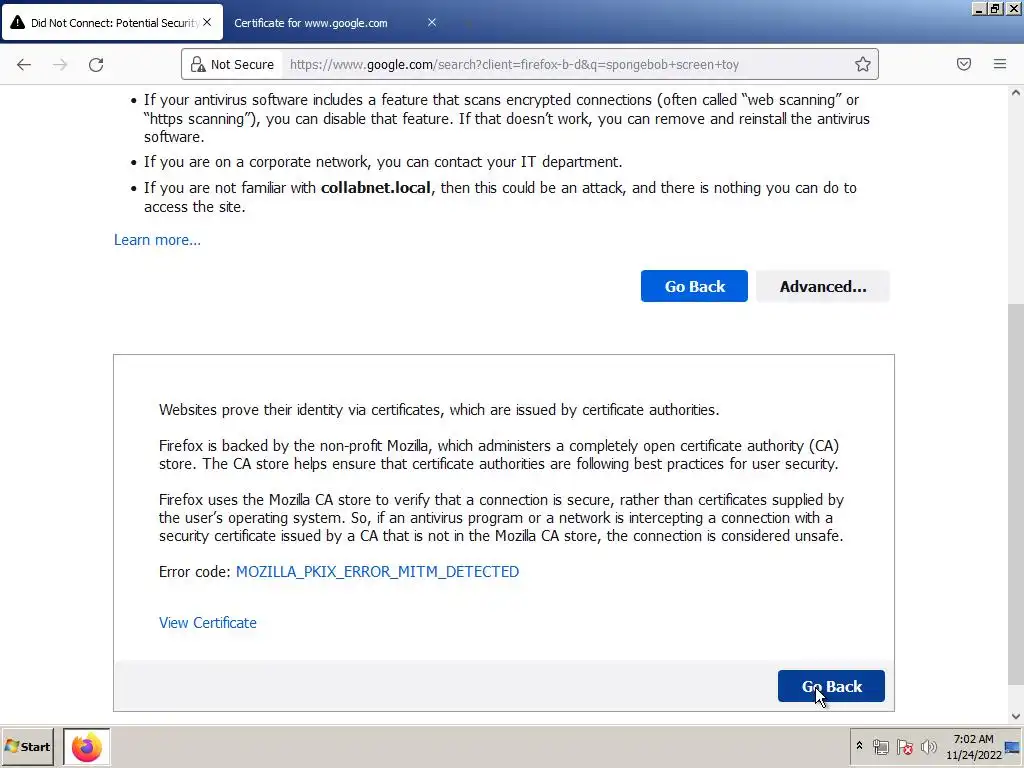Viewport: 1024px width, 768px height.
Task: Click the Show desktop icon beside the clock
Action: (1013, 746)
